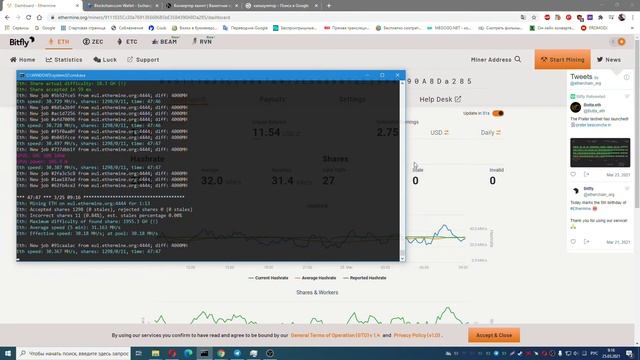Click the browser back arrow
This screenshot has height=360, width=640.
(7, 17)
